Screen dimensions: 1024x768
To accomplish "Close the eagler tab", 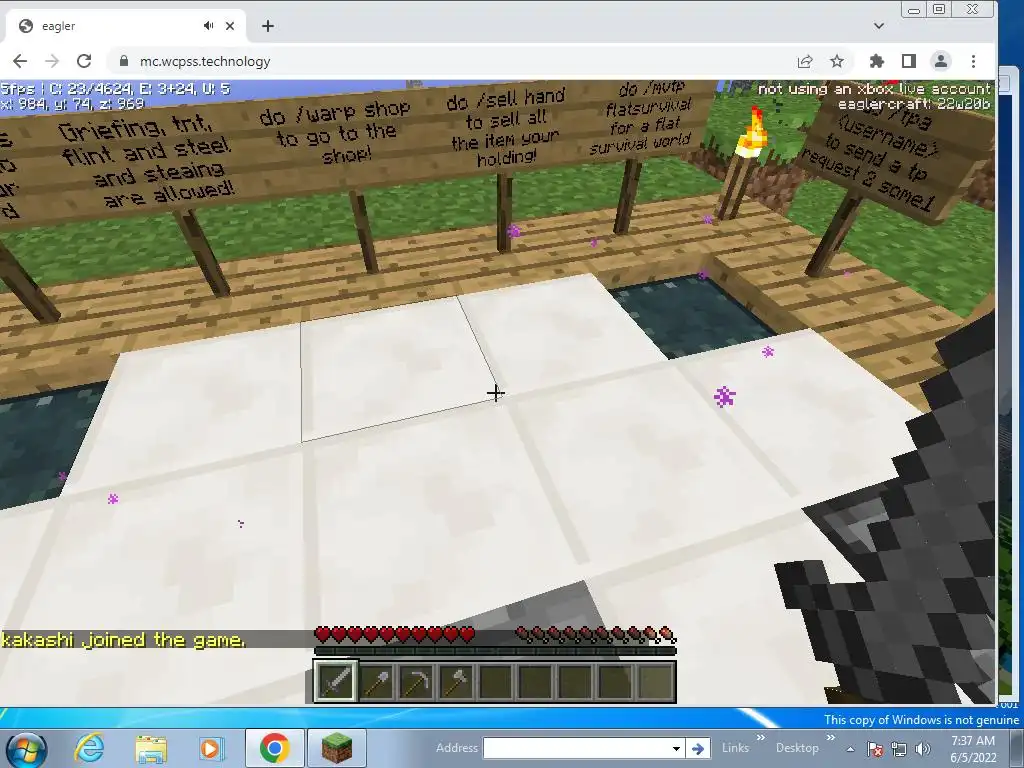I will [x=230, y=25].
